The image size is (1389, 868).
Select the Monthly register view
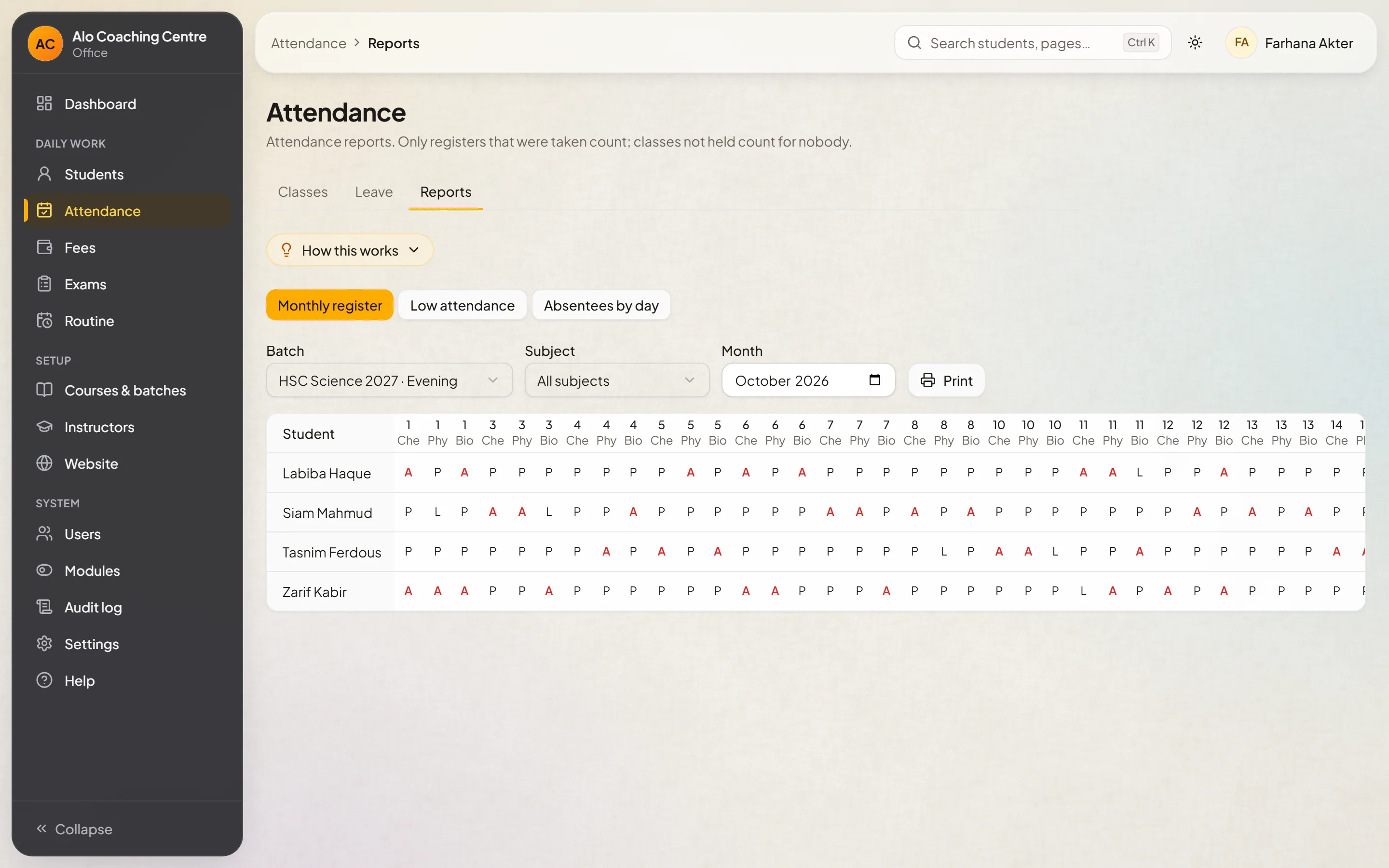(329, 305)
